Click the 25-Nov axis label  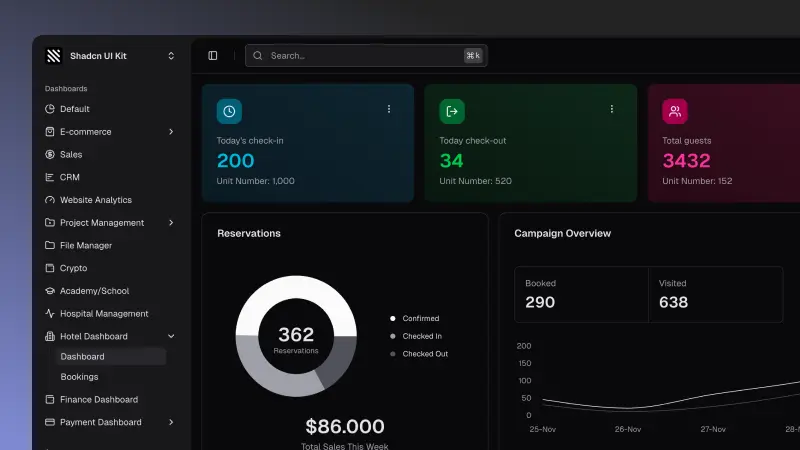point(542,429)
